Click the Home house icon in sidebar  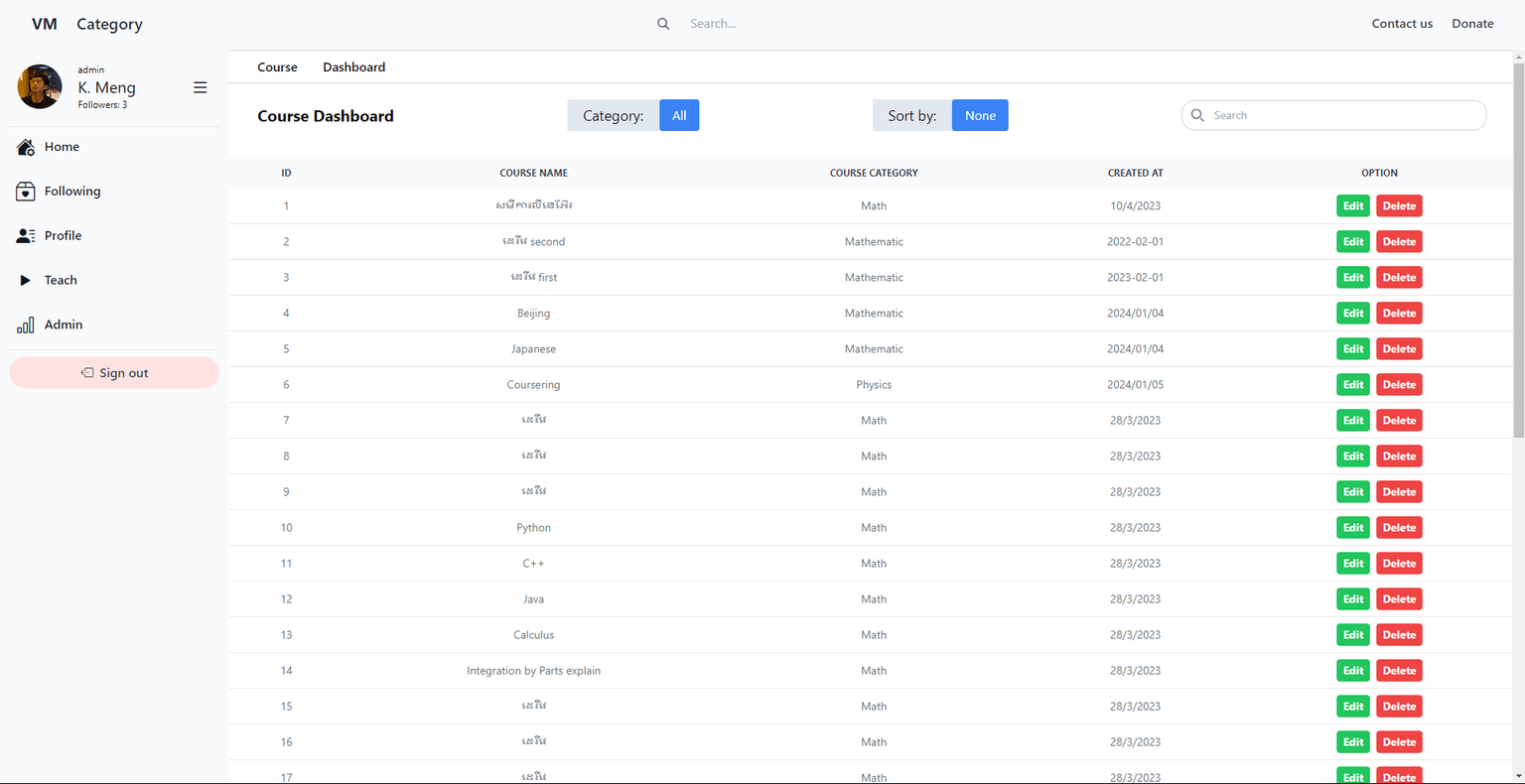pyautogui.click(x=26, y=147)
